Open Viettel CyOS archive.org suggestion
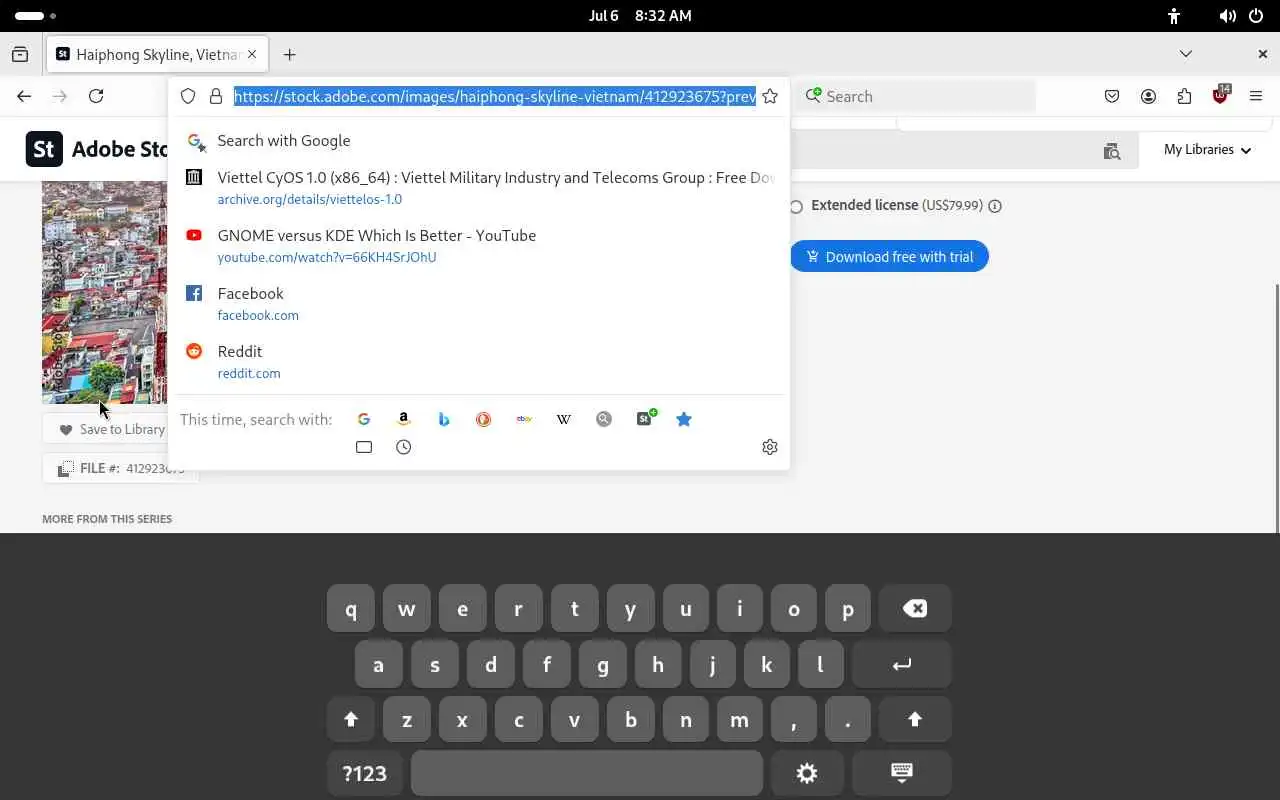 pos(479,188)
